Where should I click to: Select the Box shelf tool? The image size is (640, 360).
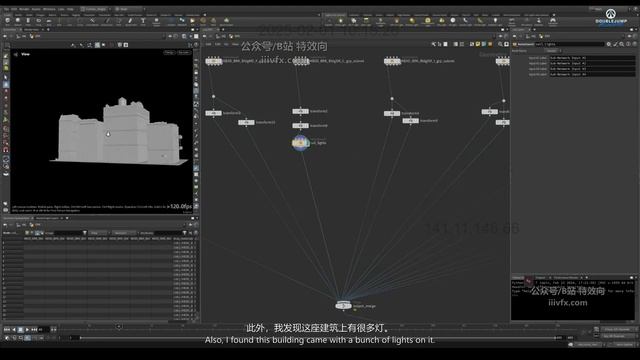pos(8,21)
